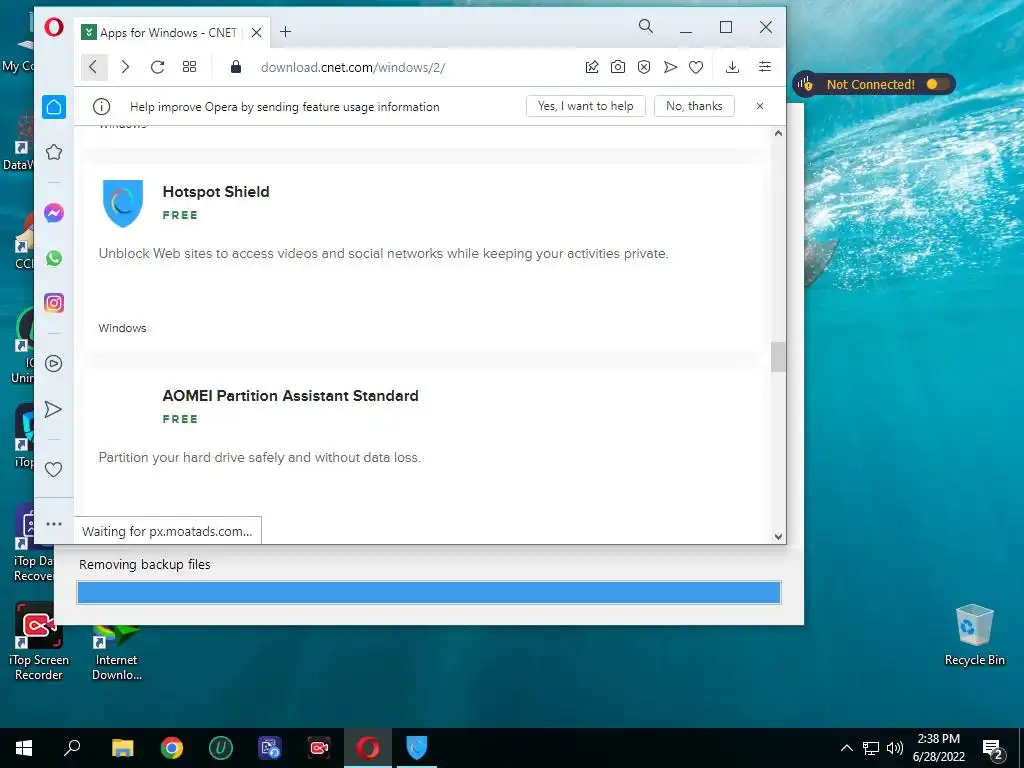Open the network status tray icon
Image resolution: width=1024 pixels, height=768 pixels.
coord(871,748)
